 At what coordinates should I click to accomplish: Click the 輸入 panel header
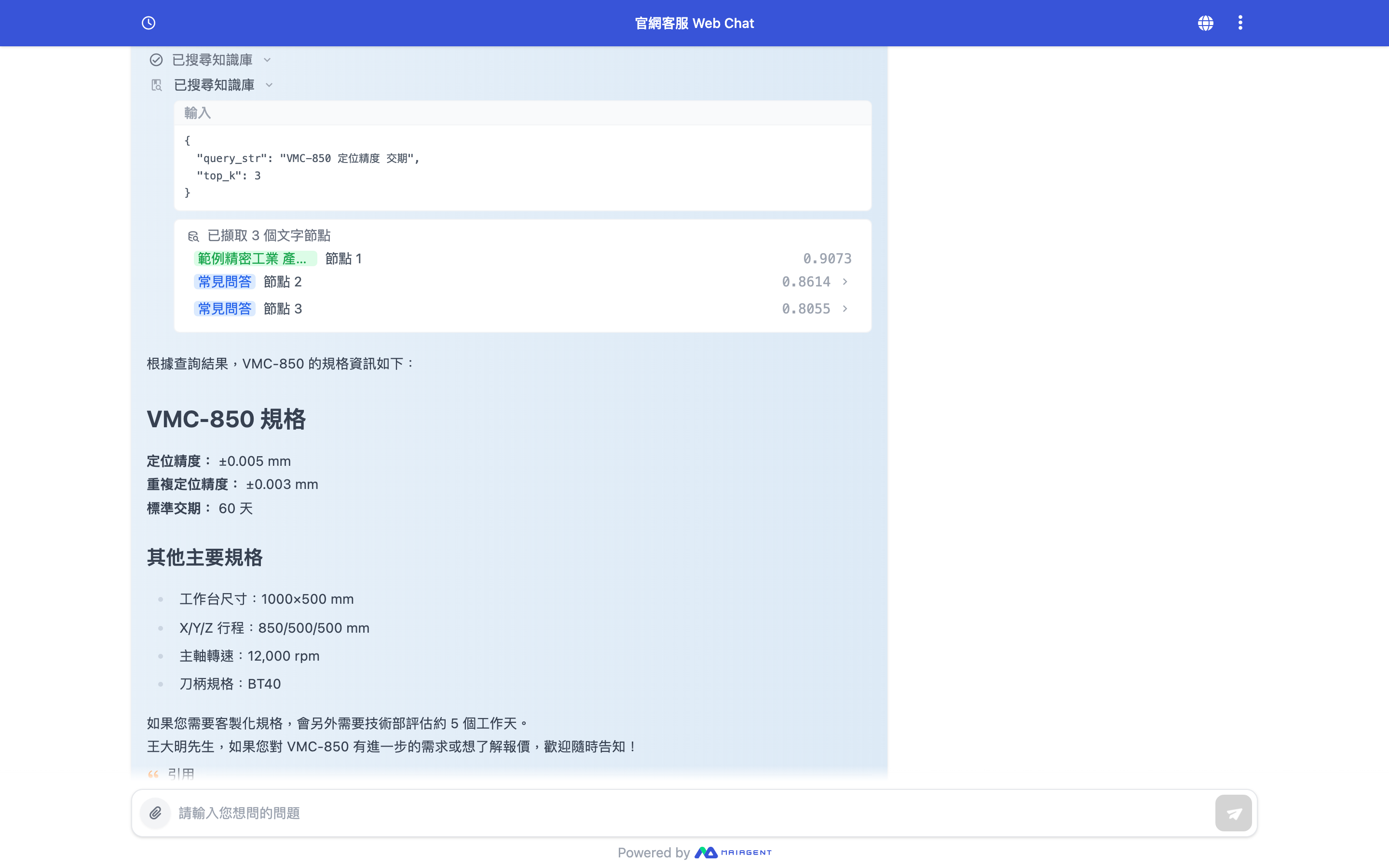[523, 113]
